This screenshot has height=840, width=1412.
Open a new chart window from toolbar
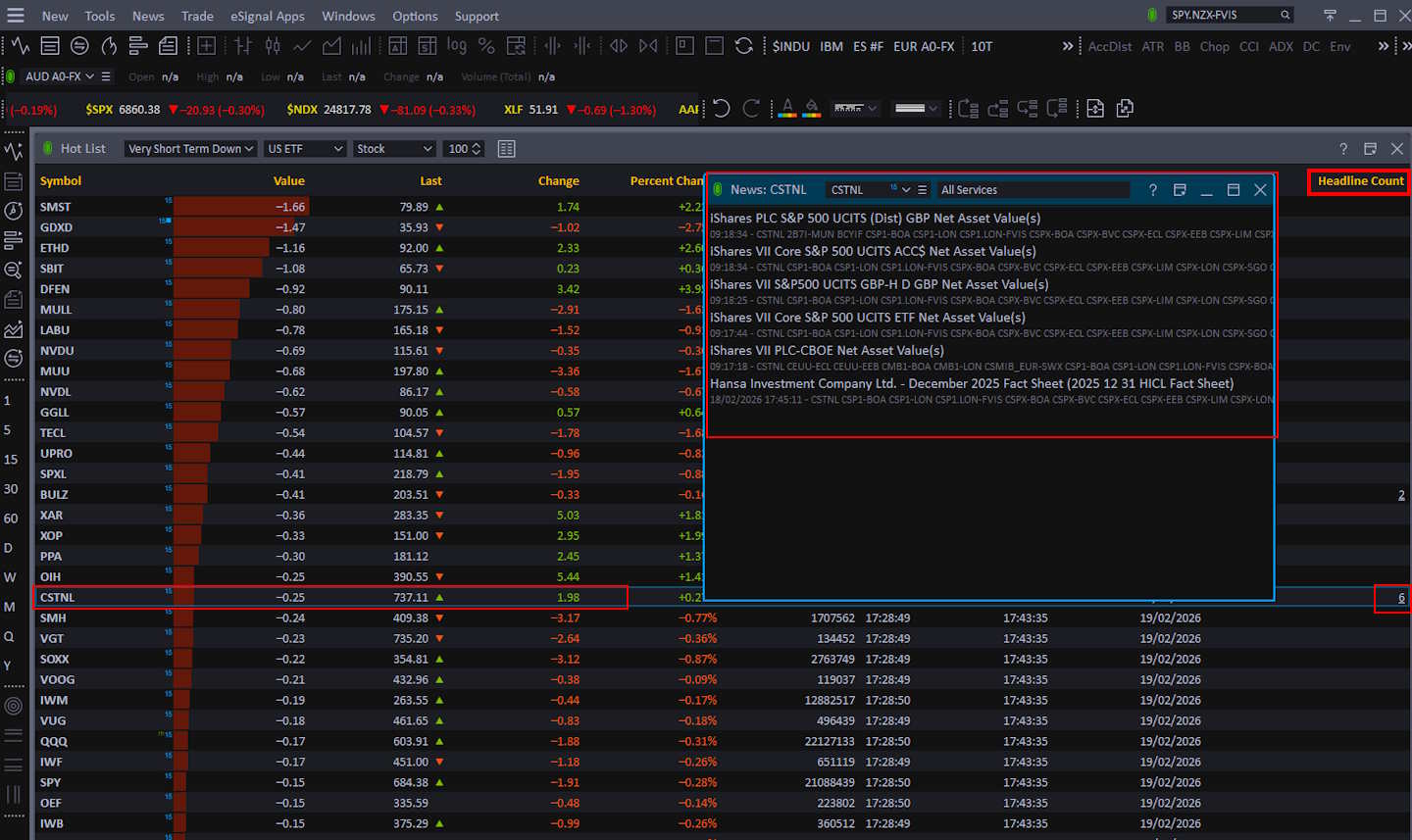(x=21, y=46)
